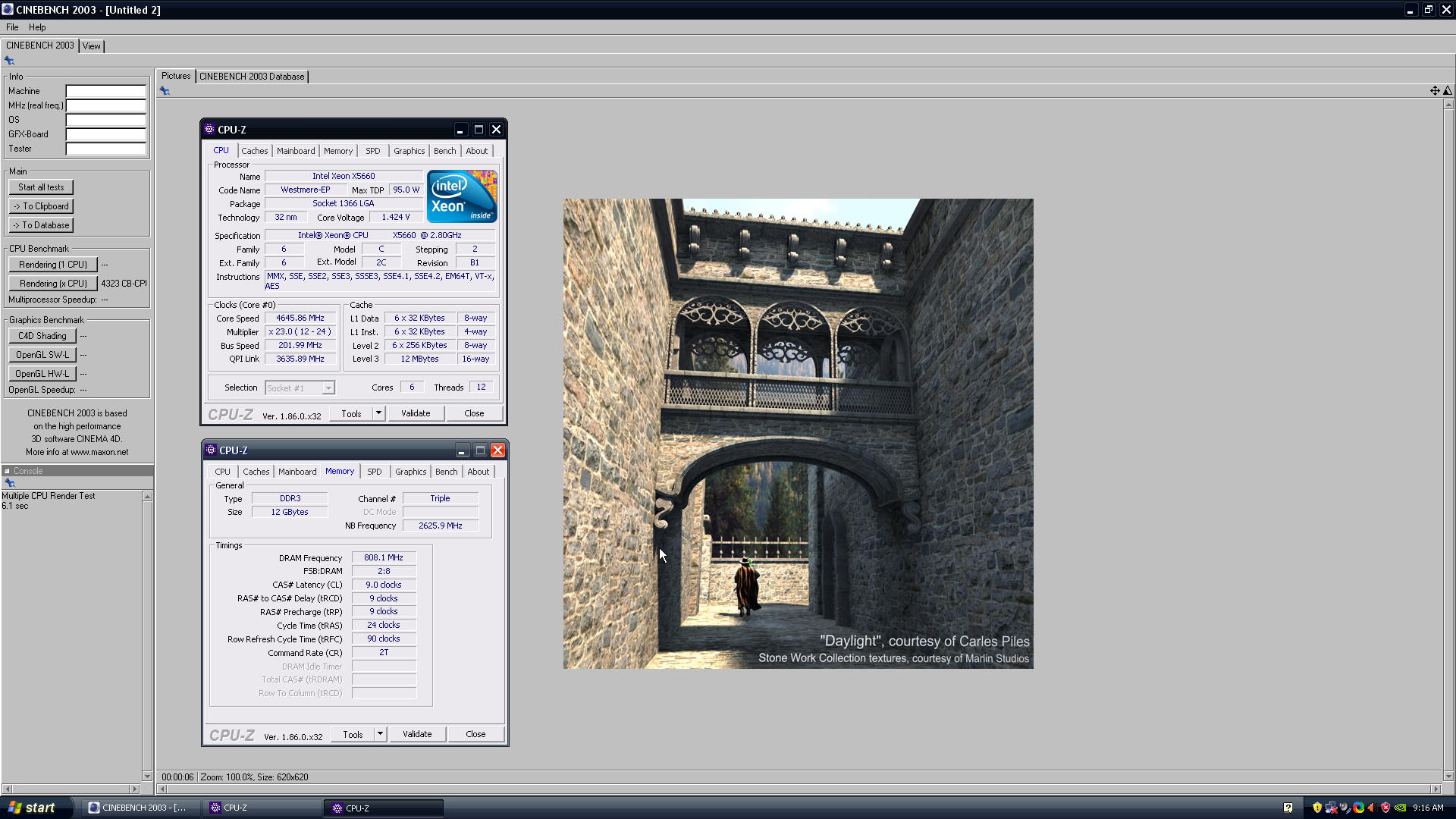Click the rendered Daylight castle picture
Viewport: 1456px width, 819px height.
798,434
